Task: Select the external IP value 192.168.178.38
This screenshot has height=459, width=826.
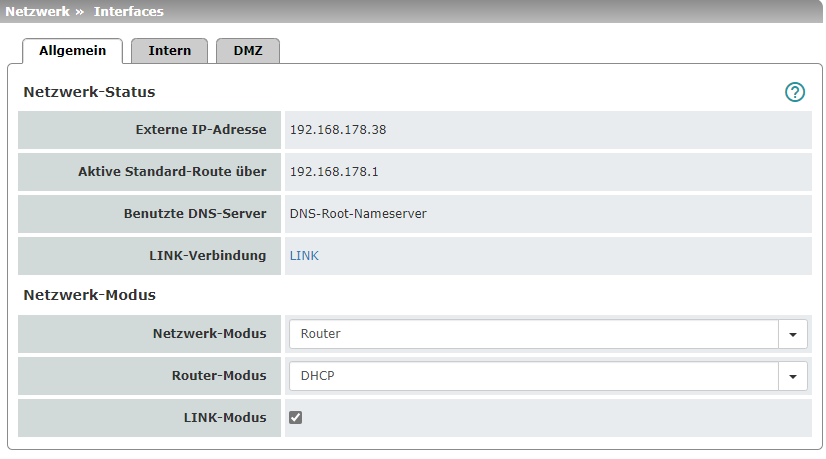Action: click(338, 130)
